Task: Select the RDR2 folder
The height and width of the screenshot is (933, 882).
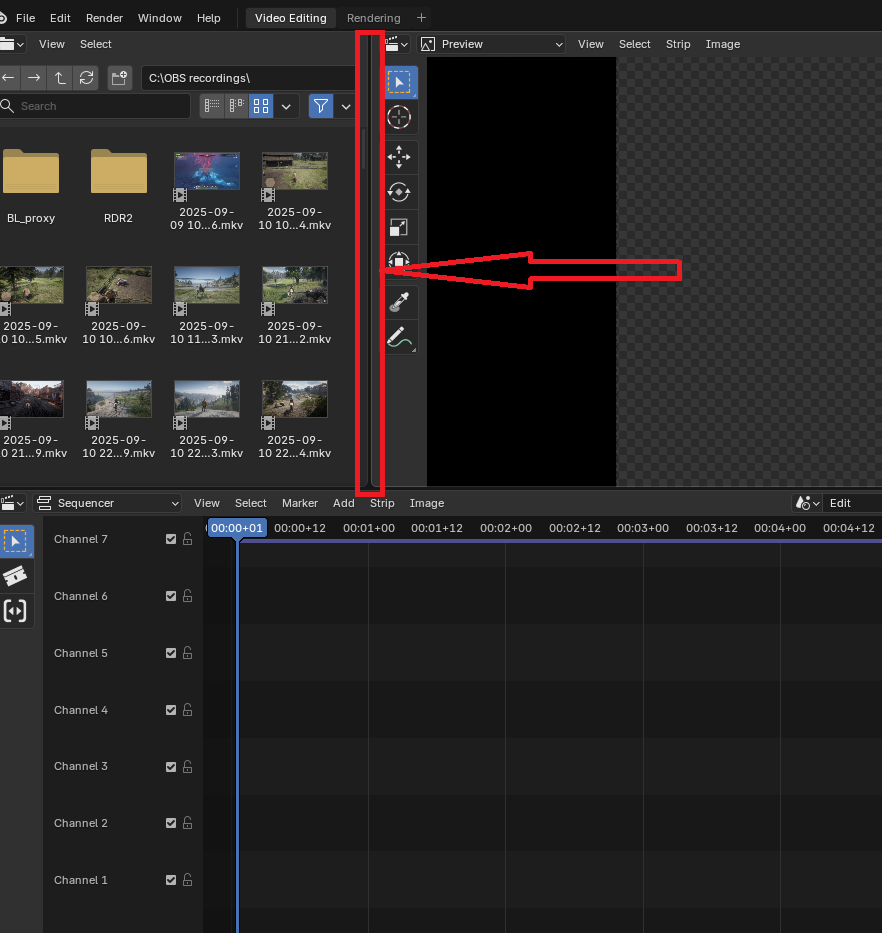Action: 118,184
